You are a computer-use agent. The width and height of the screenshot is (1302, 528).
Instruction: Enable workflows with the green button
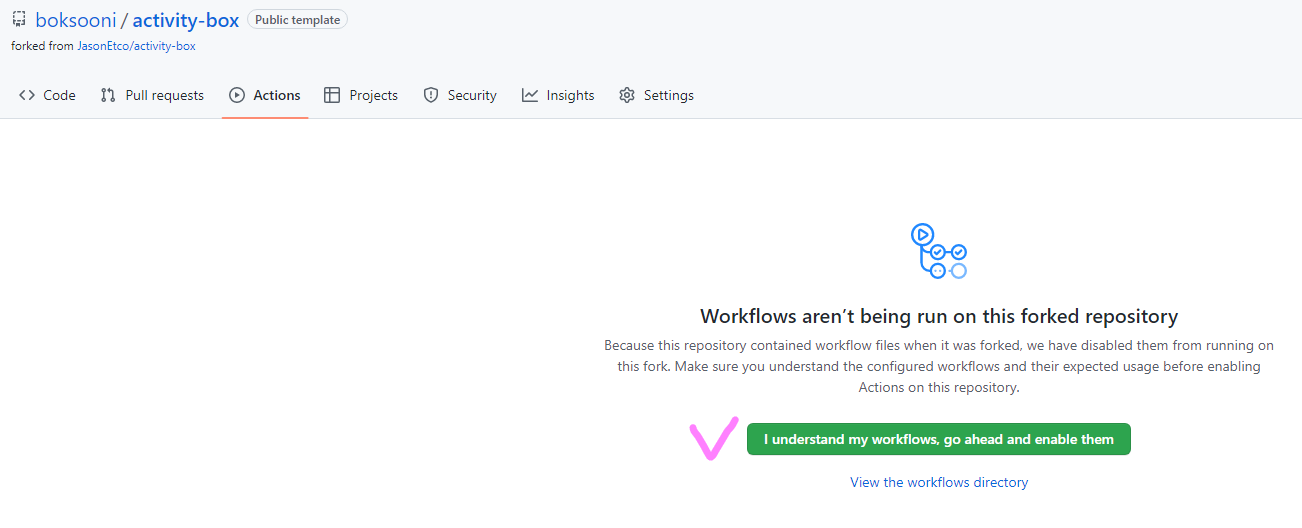coord(939,439)
